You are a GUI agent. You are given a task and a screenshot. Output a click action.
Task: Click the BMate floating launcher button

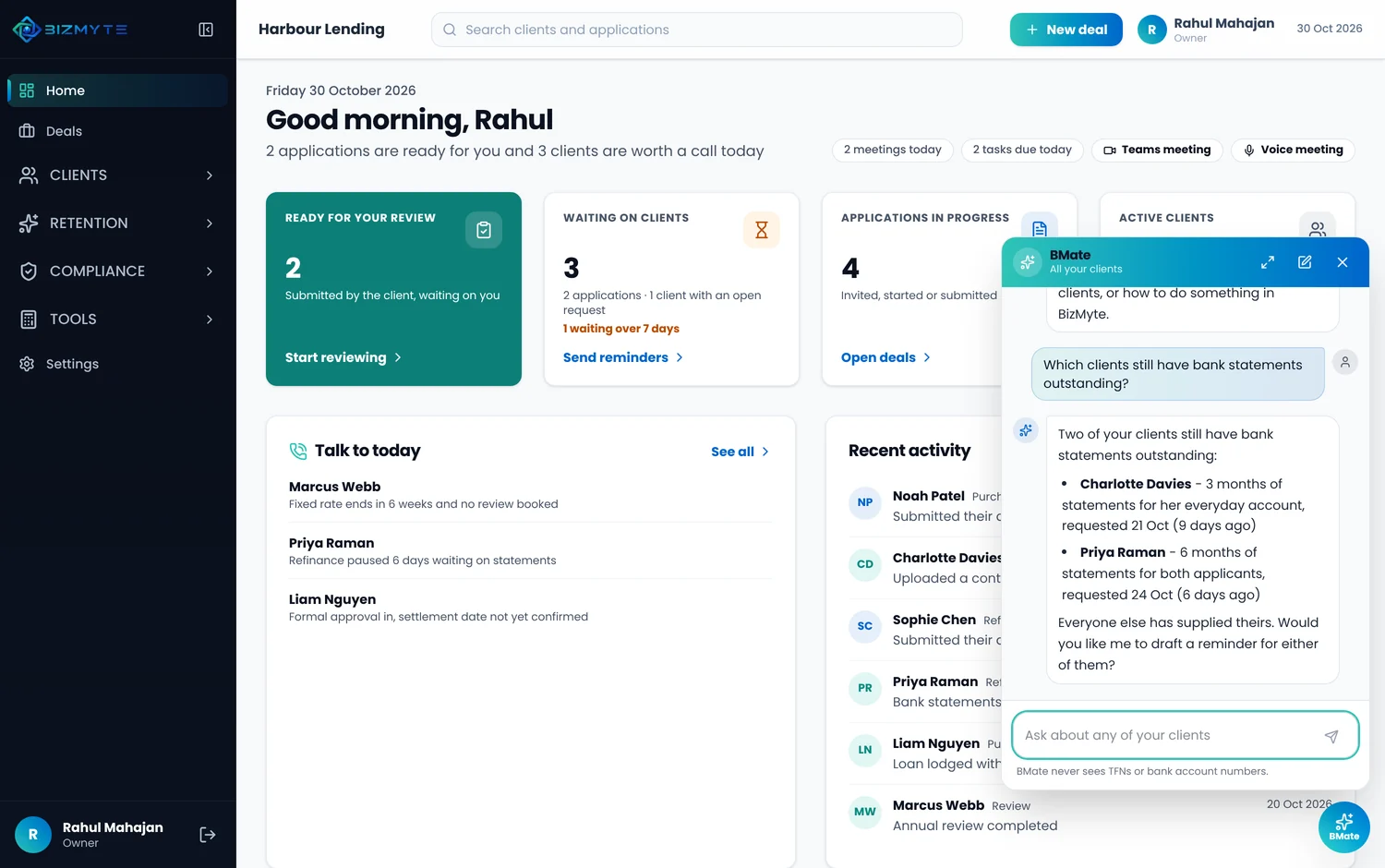tap(1344, 827)
